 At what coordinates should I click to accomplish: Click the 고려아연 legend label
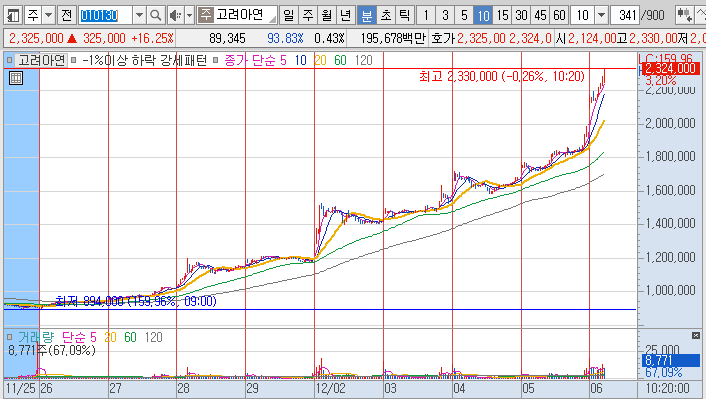(x=41, y=60)
